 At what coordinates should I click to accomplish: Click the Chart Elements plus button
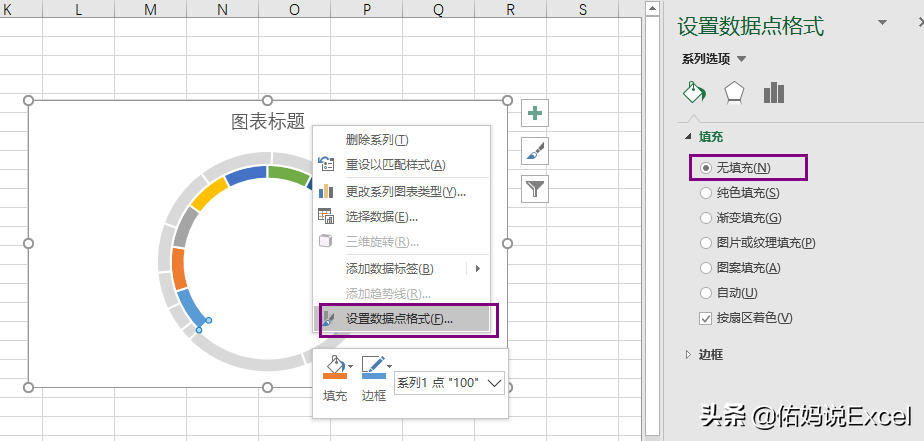[535, 113]
